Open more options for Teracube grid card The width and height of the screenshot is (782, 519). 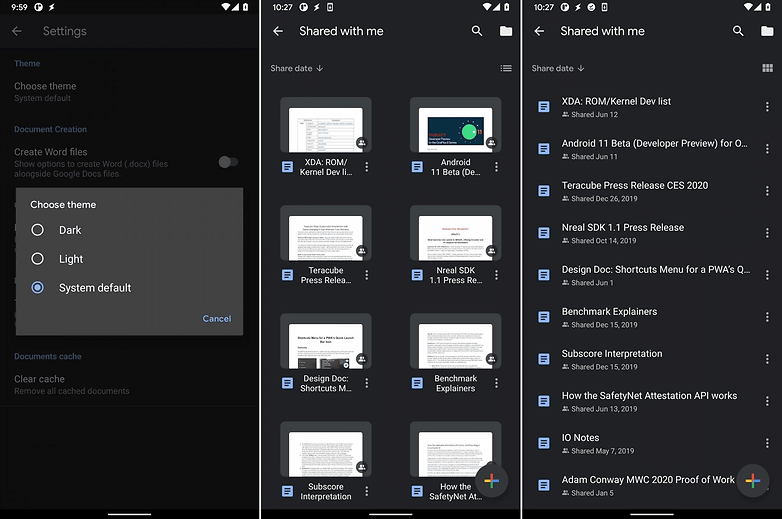[367, 275]
